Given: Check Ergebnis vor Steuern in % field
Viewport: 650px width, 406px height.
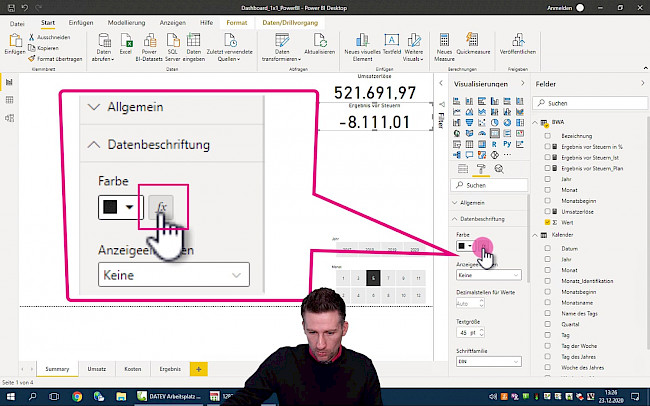Looking at the screenshot, I should click(548, 147).
